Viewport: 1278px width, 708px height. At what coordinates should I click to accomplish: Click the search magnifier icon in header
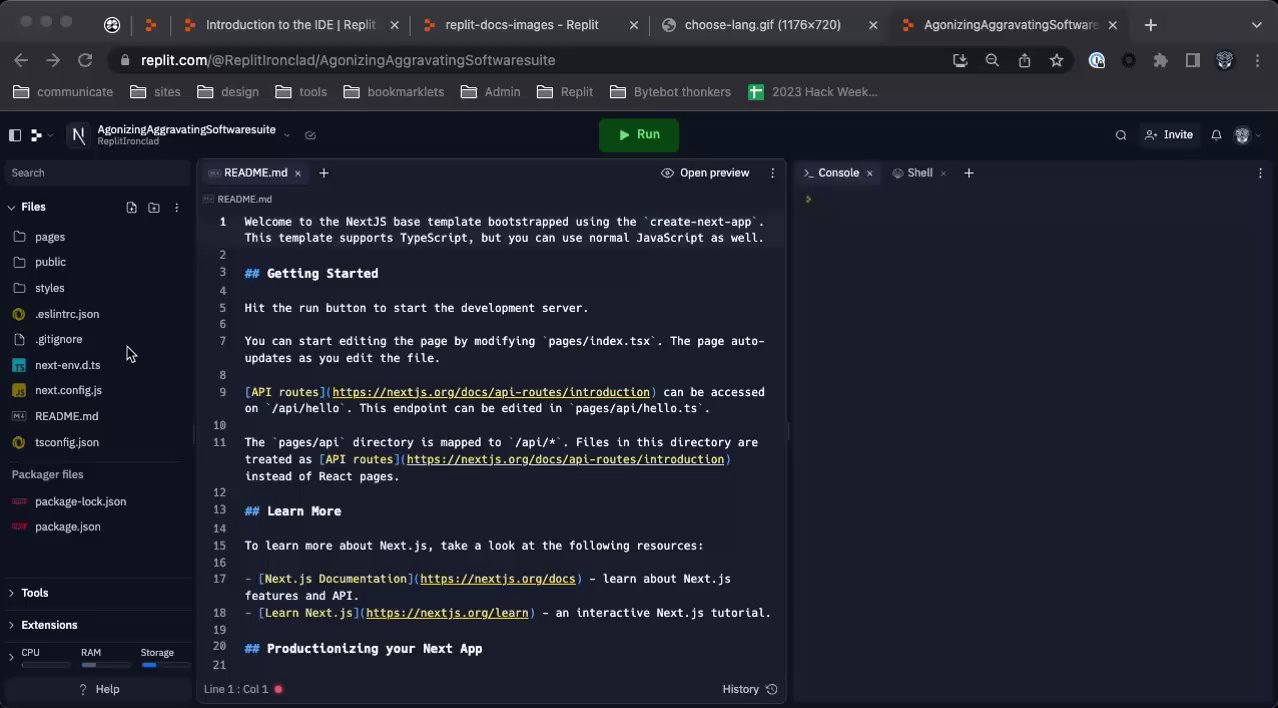[1121, 135]
